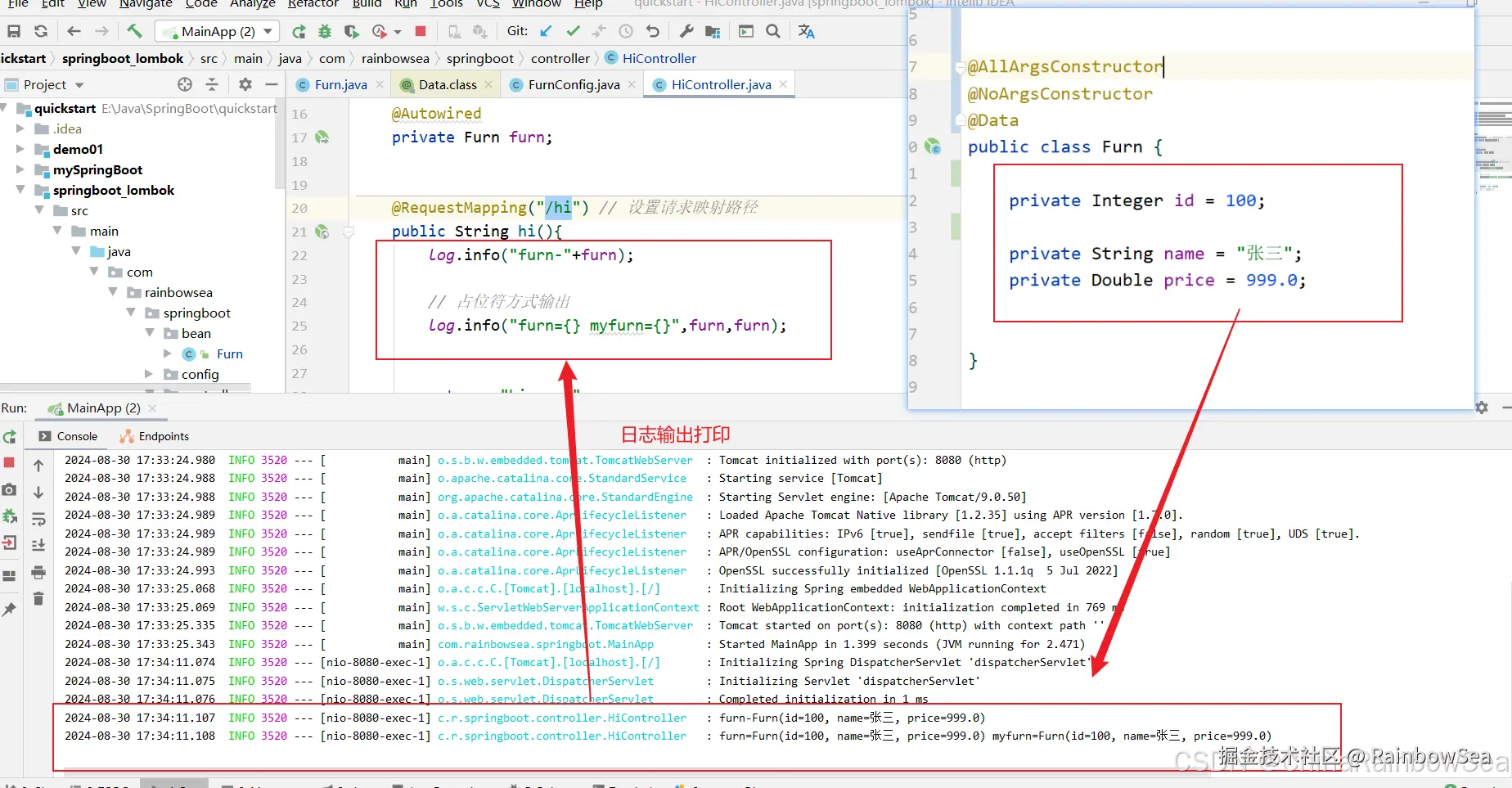Commit changes with the green checkmark icon
The height and width of the screenshot is (788, 1512).
pyautogui.click(x=573, y=31)
